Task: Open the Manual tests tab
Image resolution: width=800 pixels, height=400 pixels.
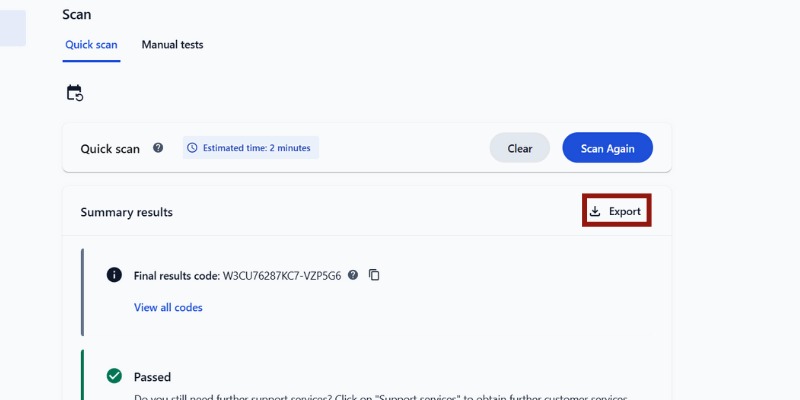Action: [172, 45]
